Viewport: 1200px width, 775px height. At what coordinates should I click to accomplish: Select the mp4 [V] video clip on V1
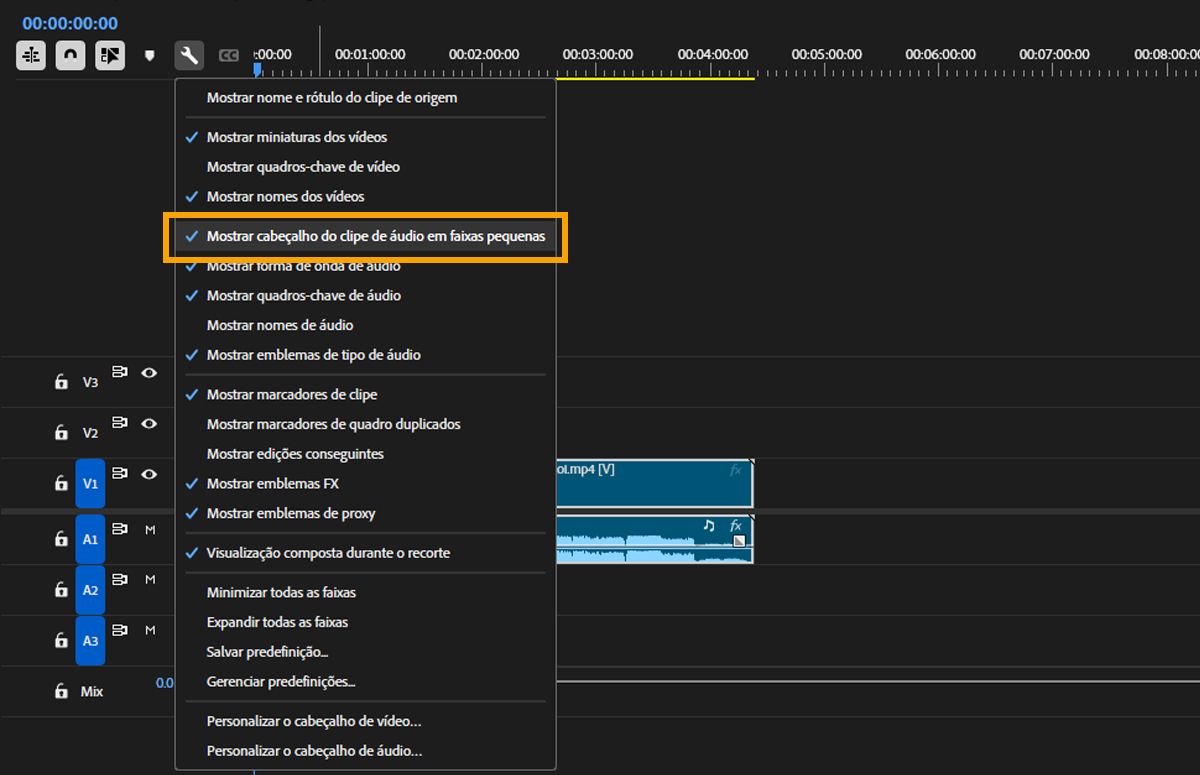point(654,483)
